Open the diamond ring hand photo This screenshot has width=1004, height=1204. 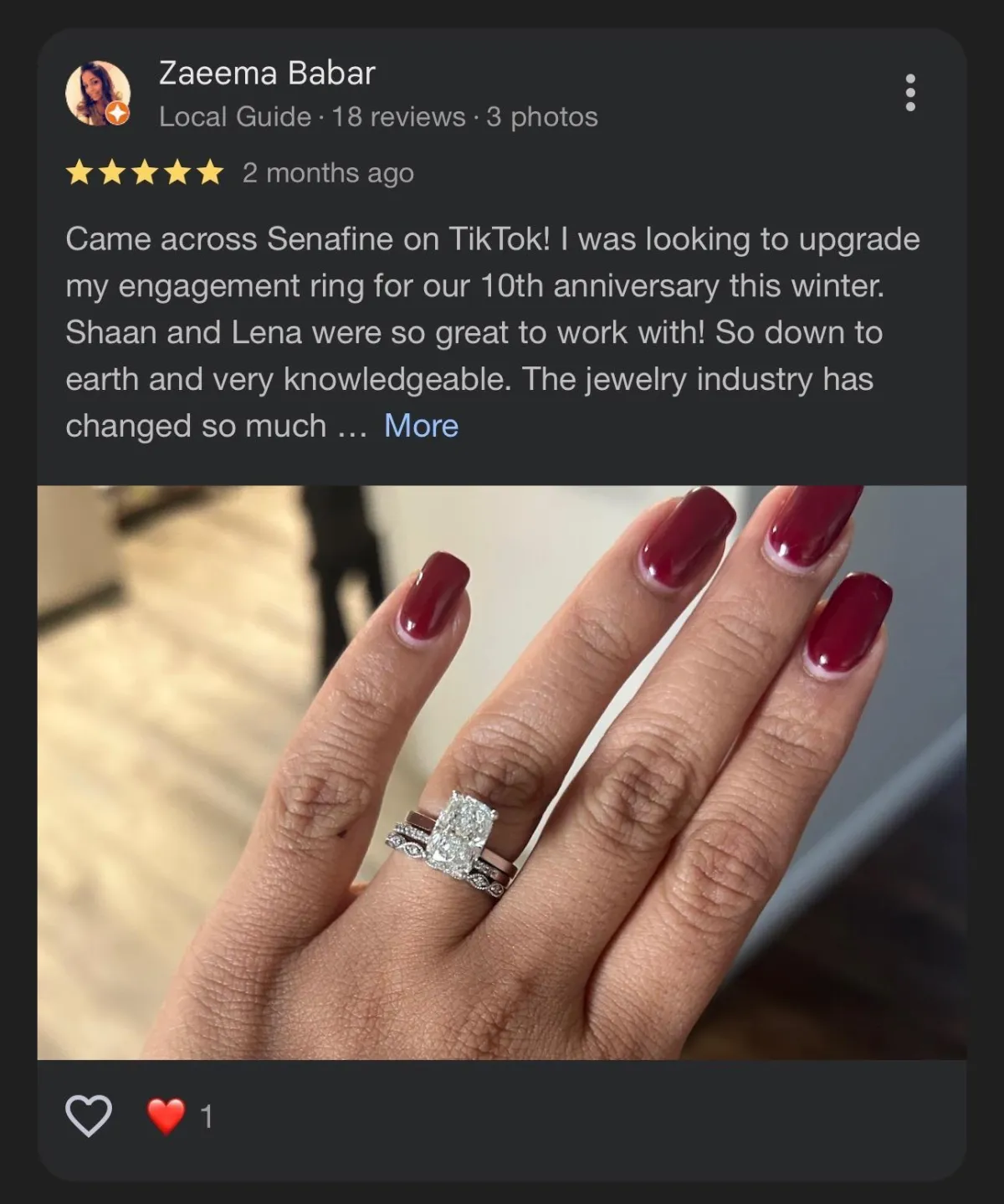coord(502,772)
